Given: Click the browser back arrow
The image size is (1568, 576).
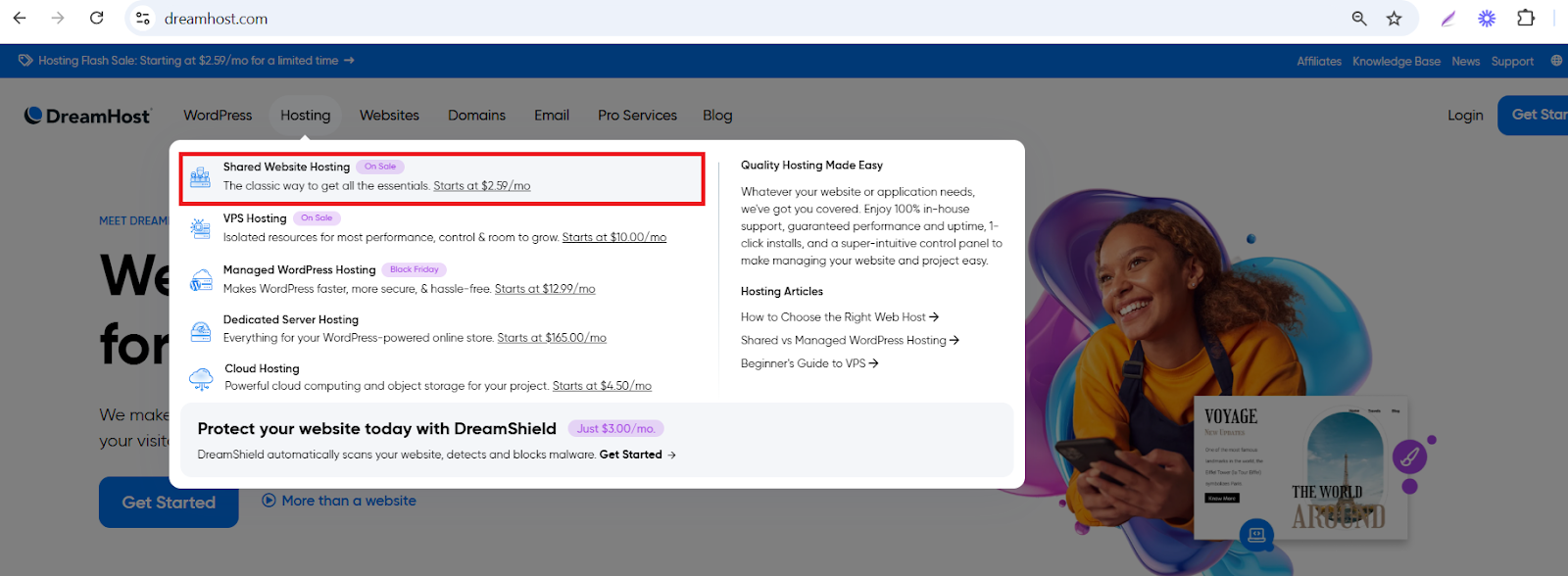Looking at the screenshot, I should tap(20, 18).
